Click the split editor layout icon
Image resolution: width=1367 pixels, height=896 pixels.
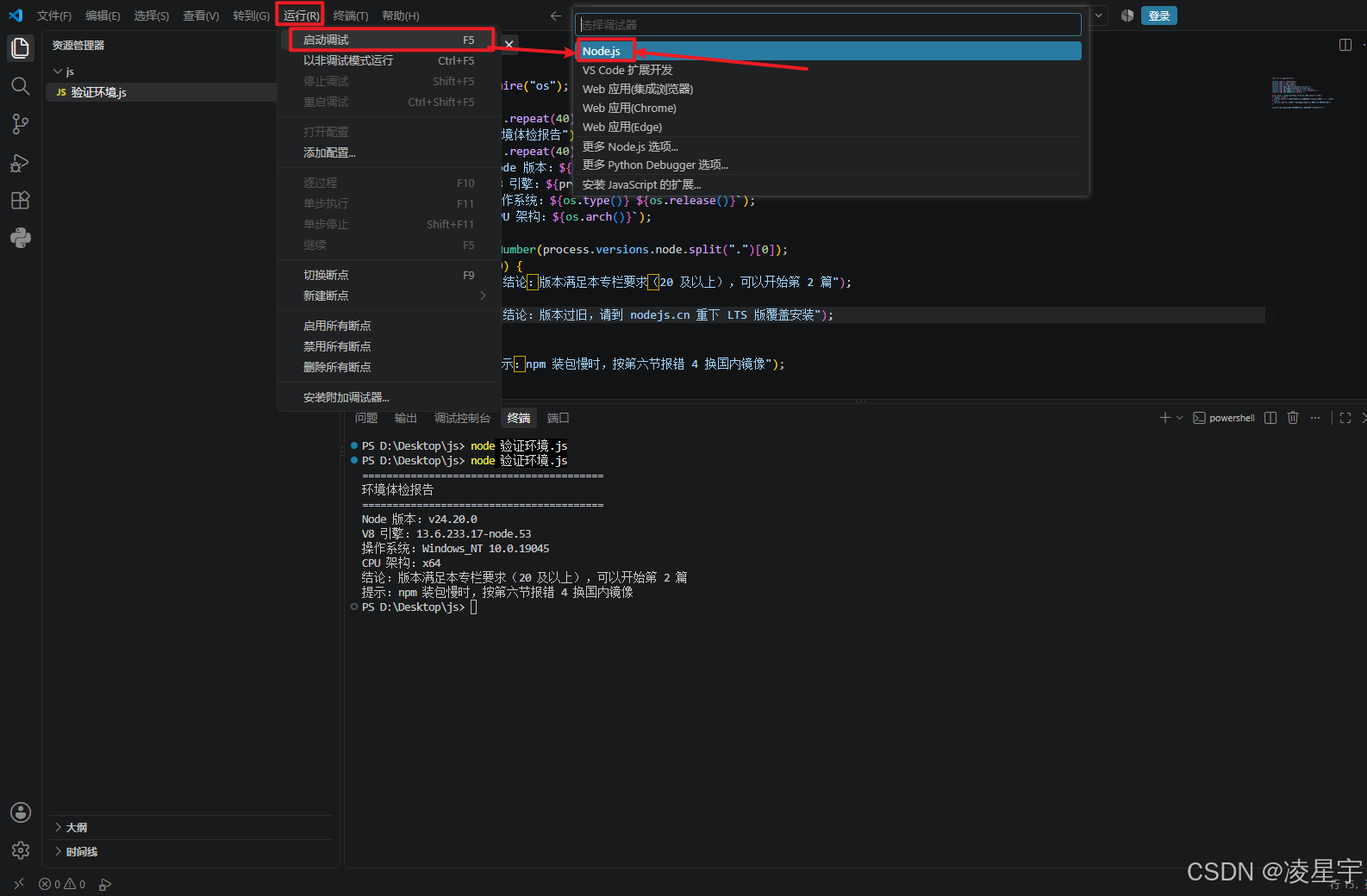click(1345, 45)
